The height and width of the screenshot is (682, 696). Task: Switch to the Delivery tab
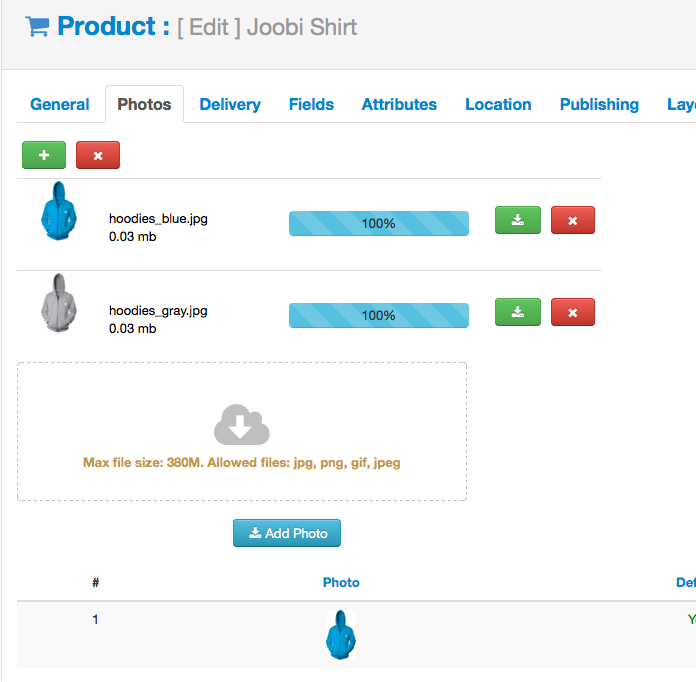pyautogui.click(x=230, y=104)
